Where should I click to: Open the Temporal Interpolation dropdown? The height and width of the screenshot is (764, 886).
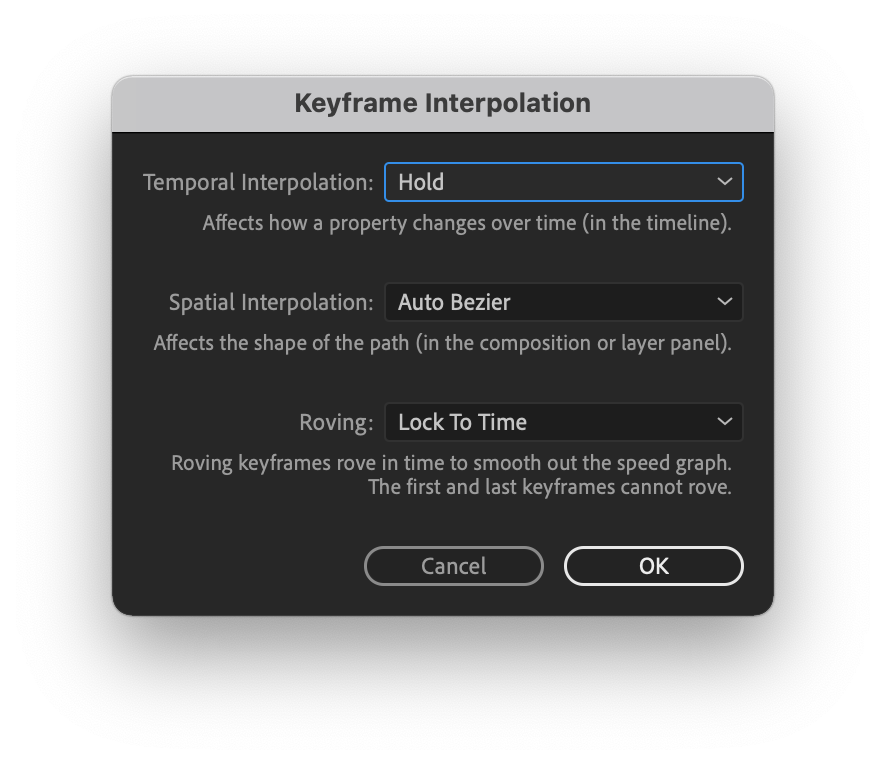tap(563, 182)
